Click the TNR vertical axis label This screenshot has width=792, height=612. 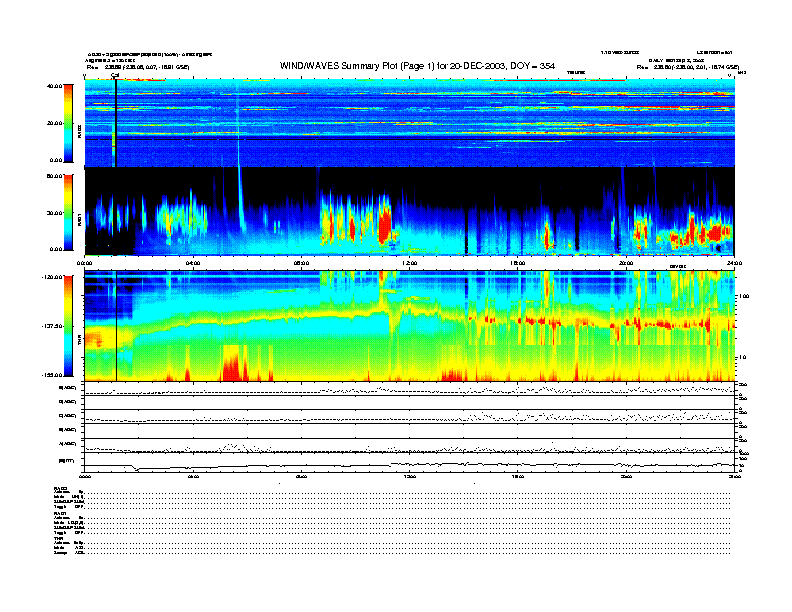click(79, 342)
